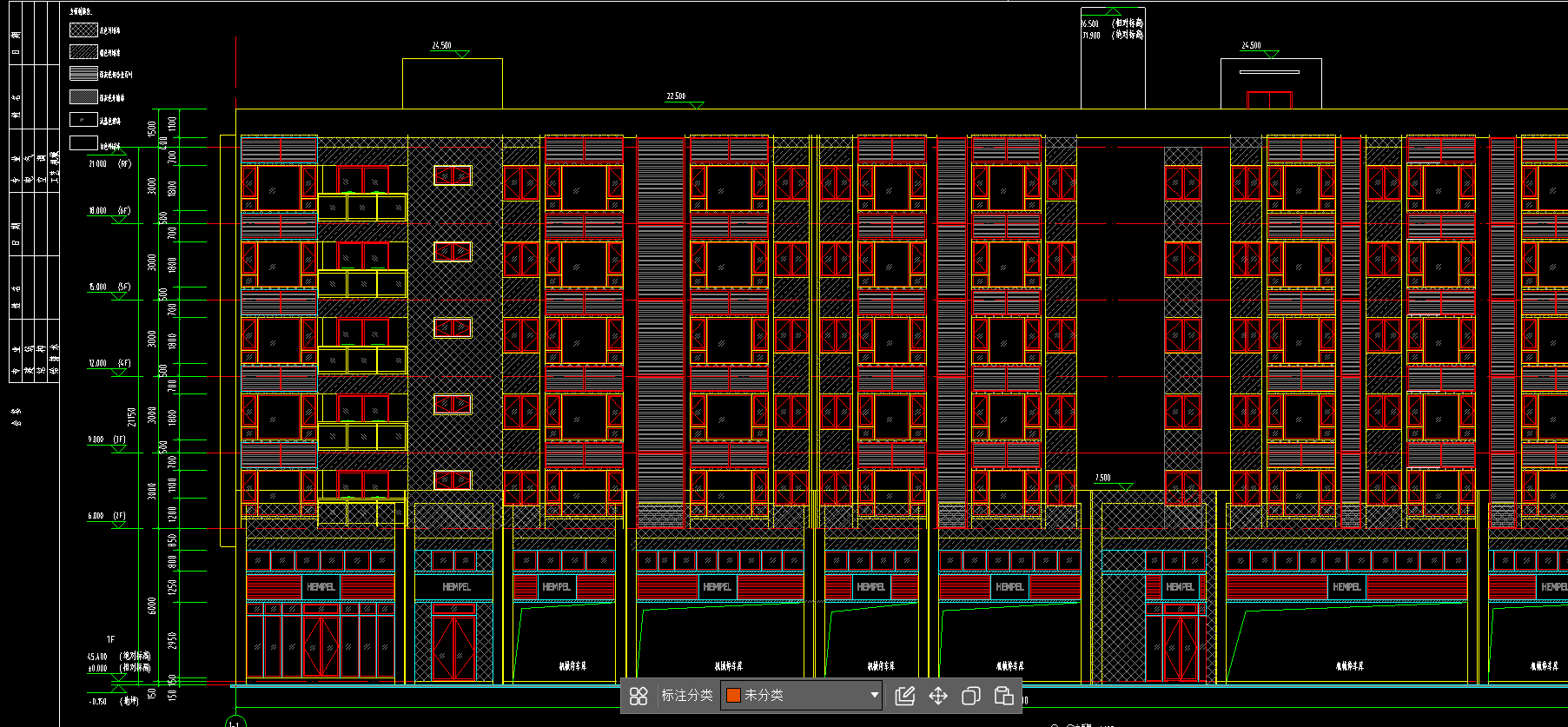
Task: Click the 2950 vertical dimension text
Action: pyautogui.click(x=172, y=640)
